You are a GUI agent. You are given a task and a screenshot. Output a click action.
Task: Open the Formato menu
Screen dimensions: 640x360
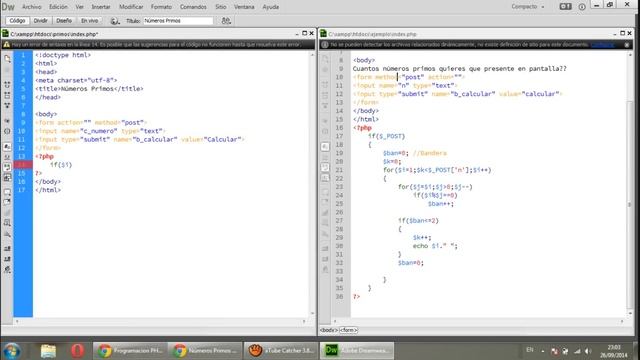(x=161, y=7)
